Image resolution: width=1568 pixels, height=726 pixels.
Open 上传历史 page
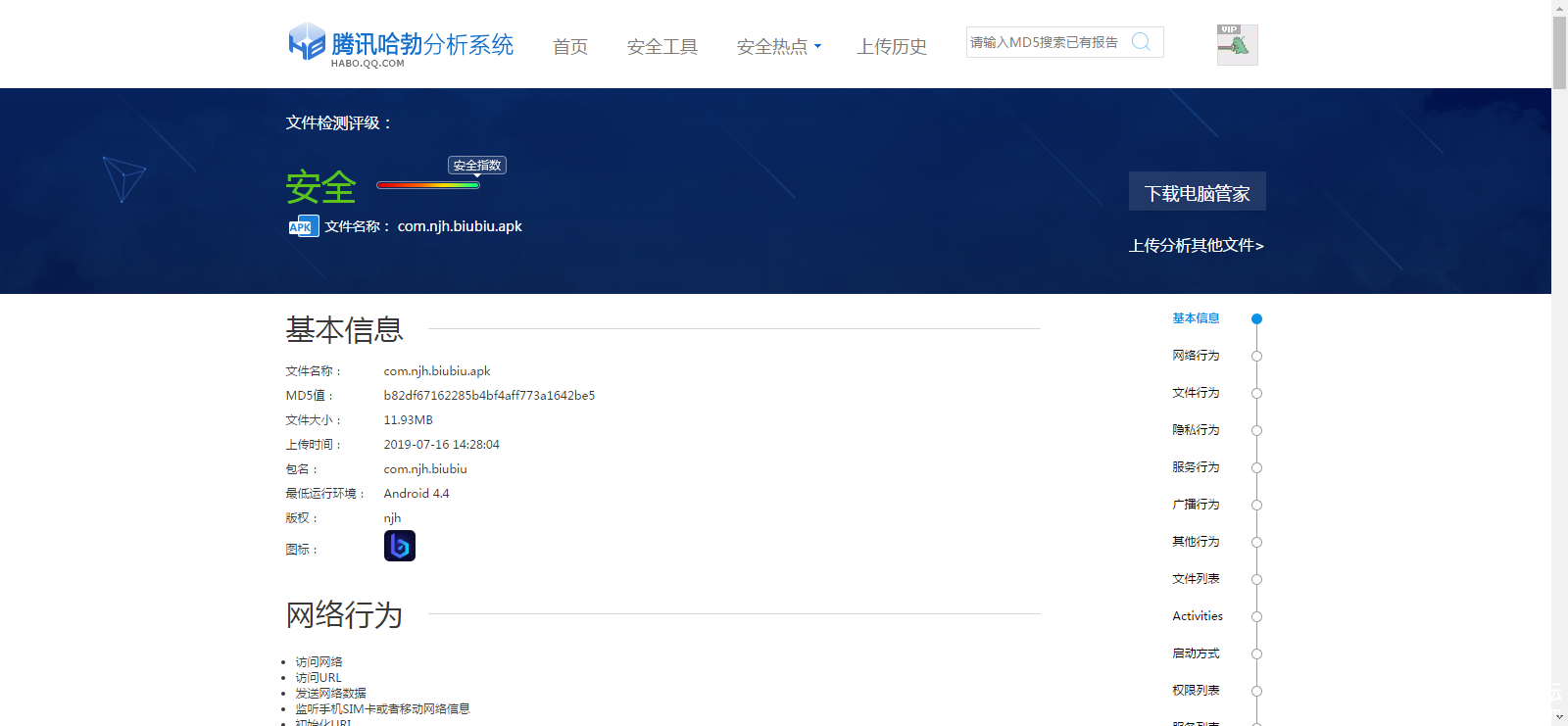click(x=892, y=46)
